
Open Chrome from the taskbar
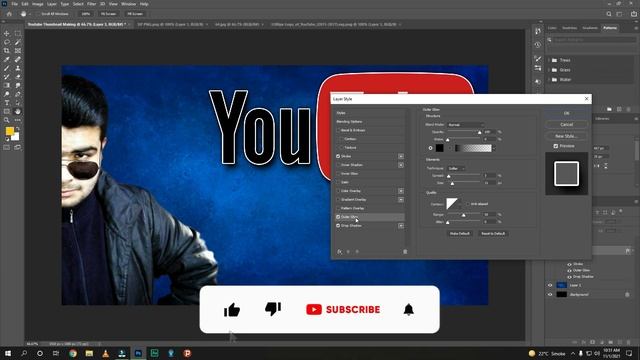73,353
